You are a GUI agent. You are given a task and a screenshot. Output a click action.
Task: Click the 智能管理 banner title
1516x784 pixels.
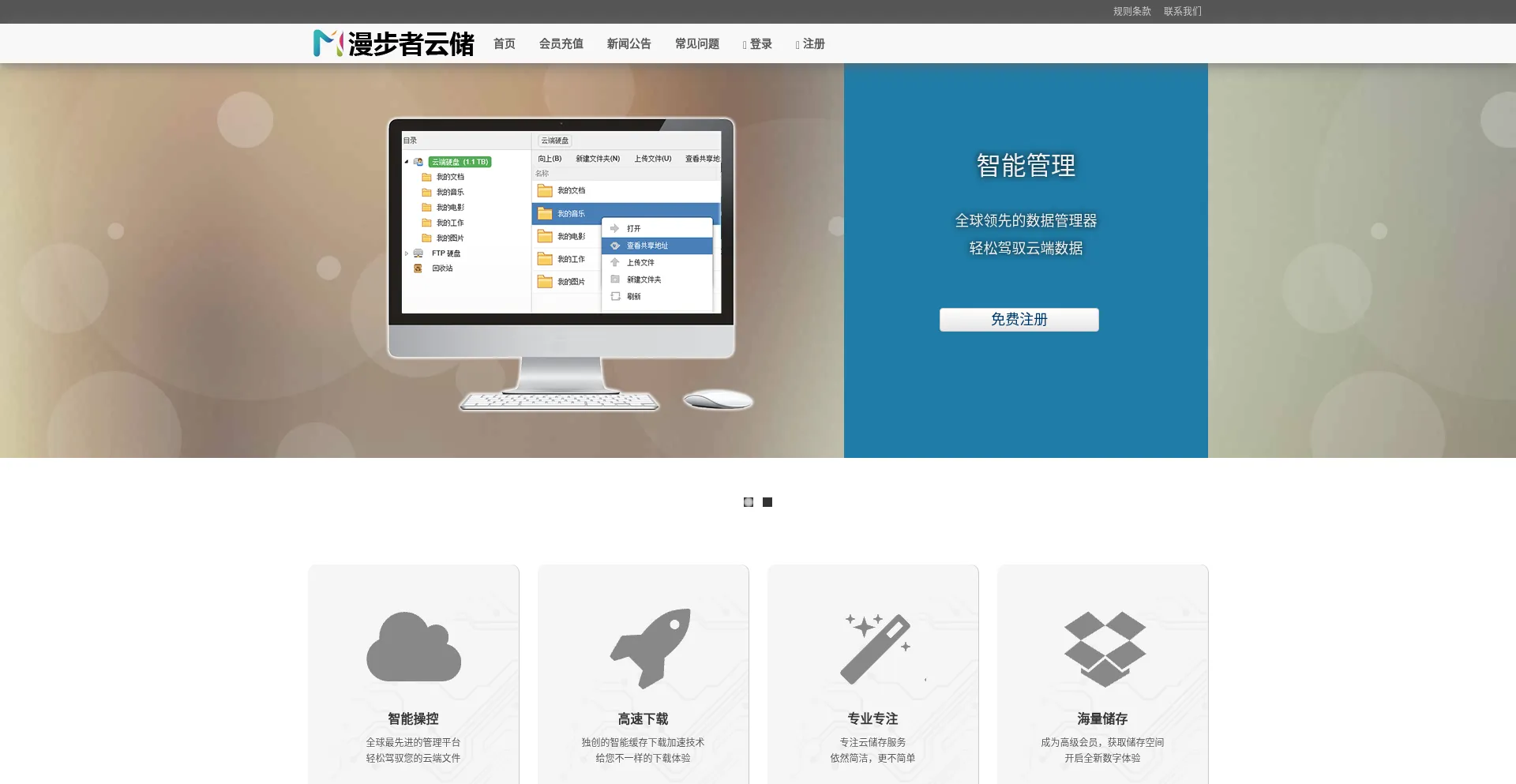[x=1026, y=165]
